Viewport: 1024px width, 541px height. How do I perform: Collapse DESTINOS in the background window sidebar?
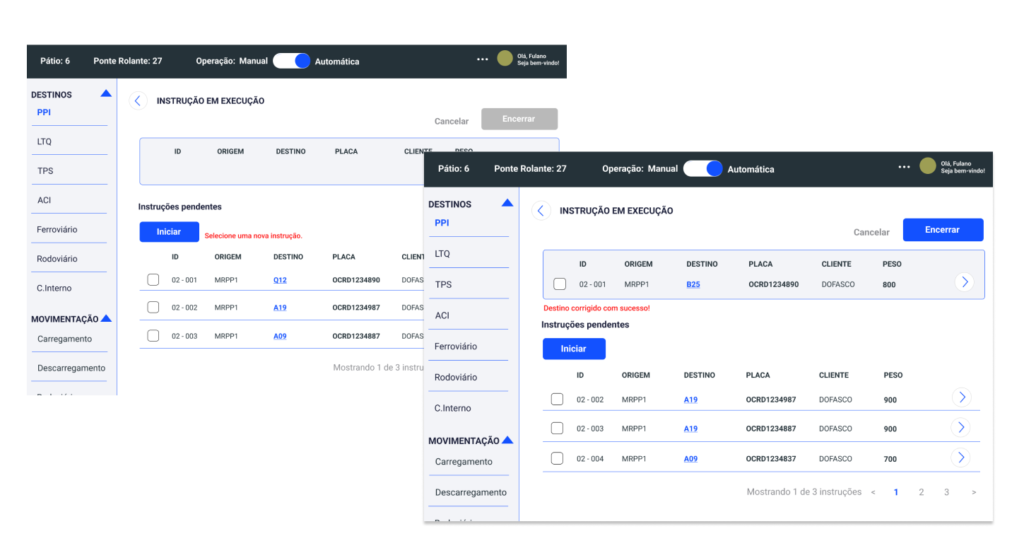click(x=105, y=94)
